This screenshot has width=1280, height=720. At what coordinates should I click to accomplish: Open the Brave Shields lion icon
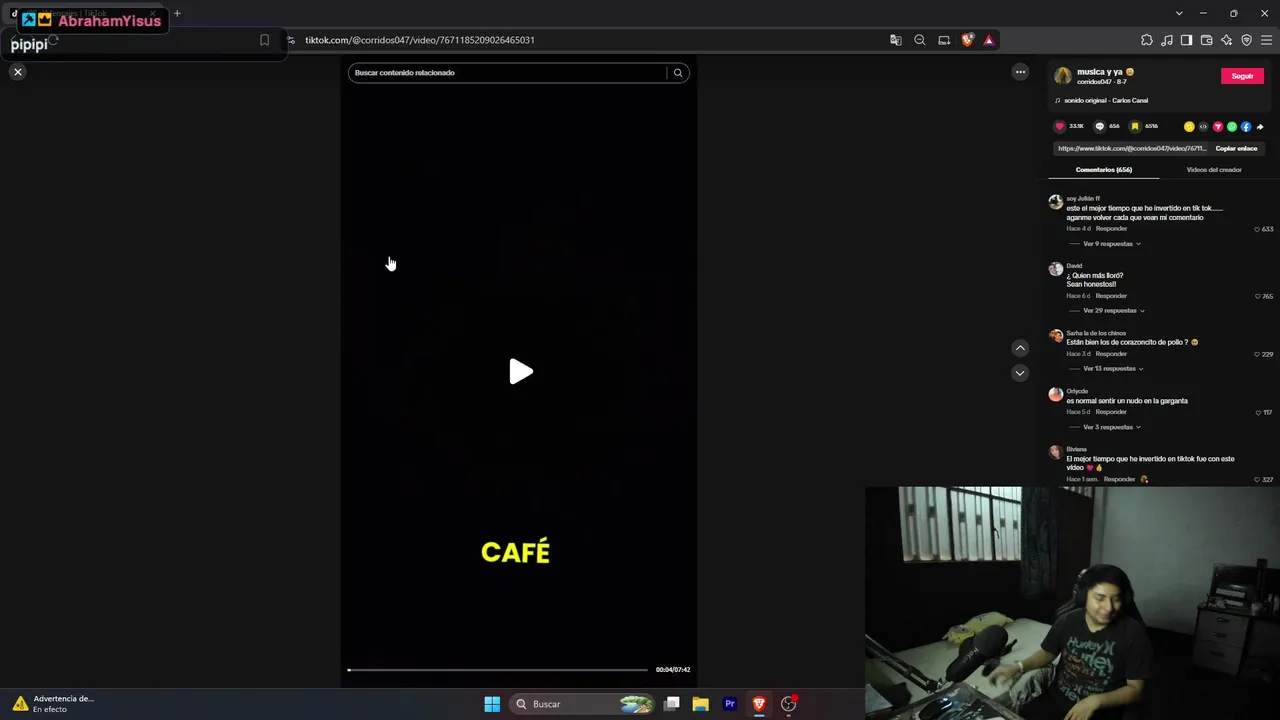pyautogui.click(x=967, y=40)
